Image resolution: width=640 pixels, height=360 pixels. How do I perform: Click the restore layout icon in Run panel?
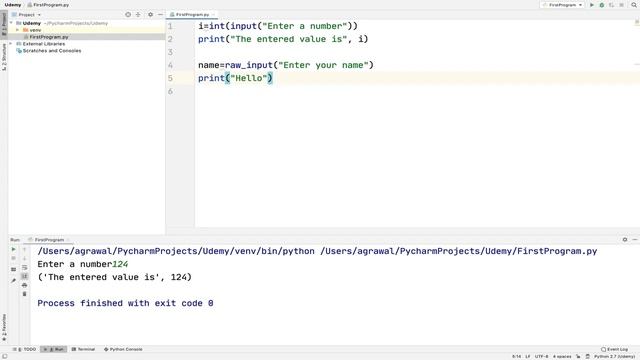13,269
